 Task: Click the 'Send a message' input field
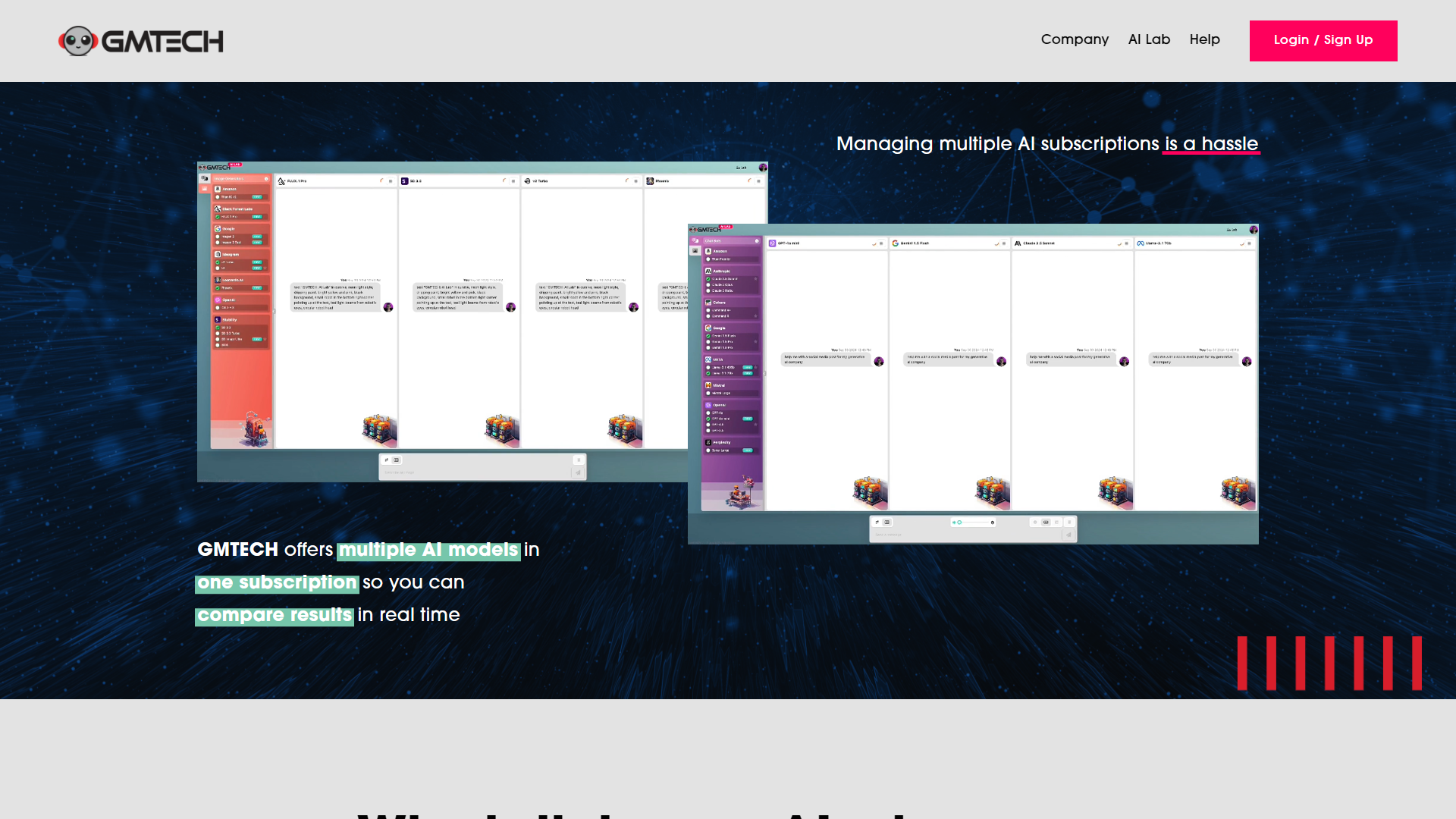tap(948, 533)
